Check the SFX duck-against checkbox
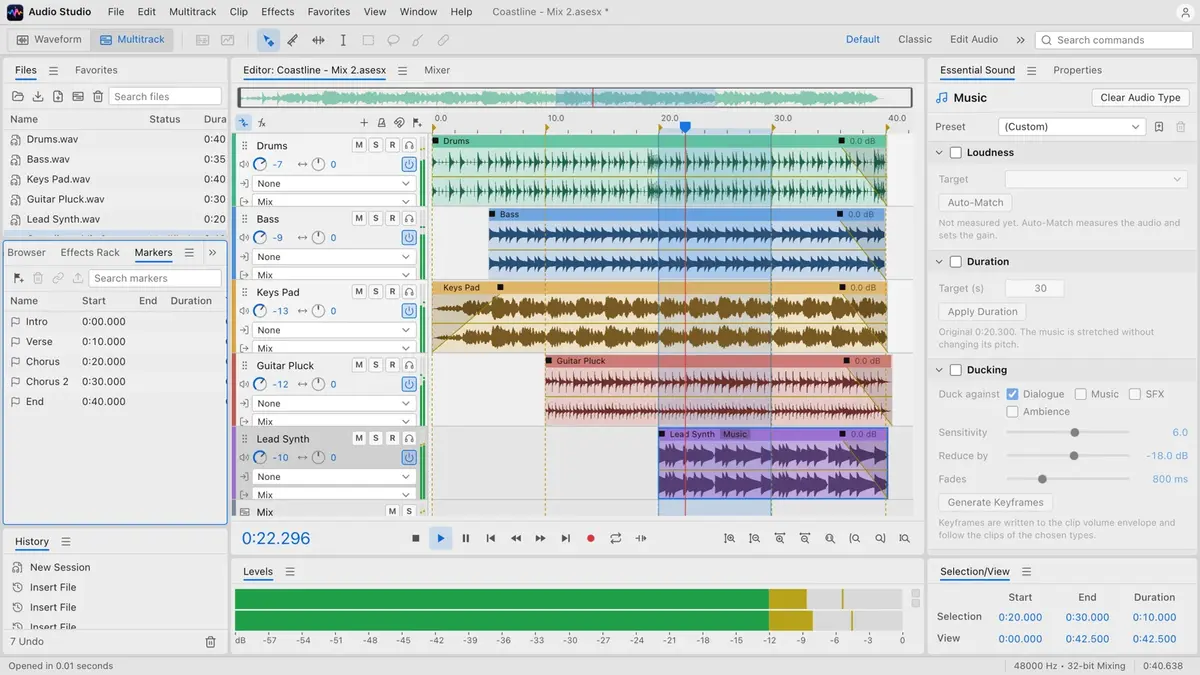 [x=1135, y=394]
